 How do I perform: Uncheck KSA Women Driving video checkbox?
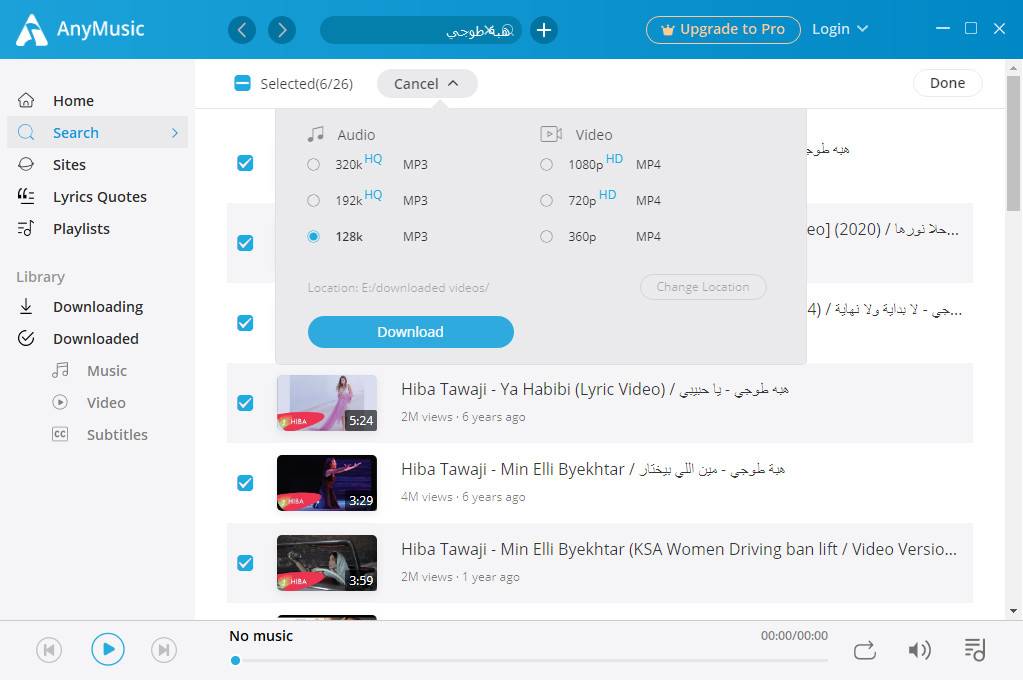[x=245, y=563]
